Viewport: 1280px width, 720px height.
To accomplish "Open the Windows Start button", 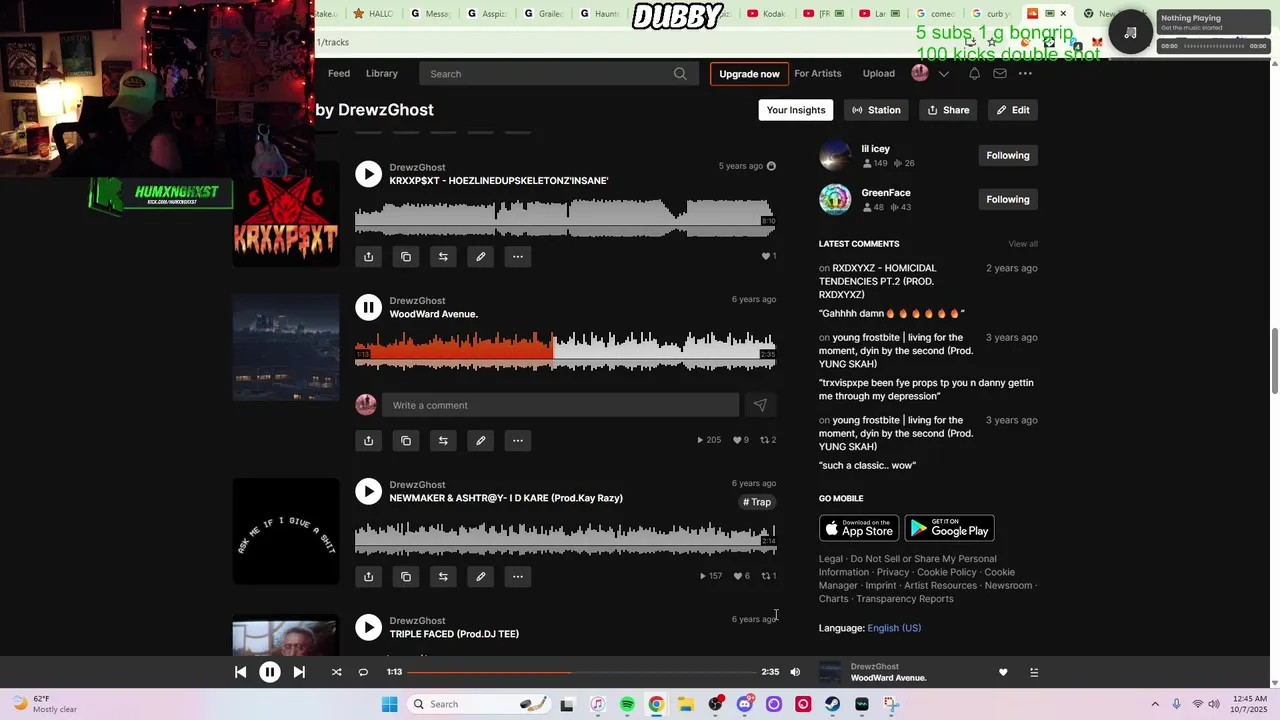I will tap(389, 704).
